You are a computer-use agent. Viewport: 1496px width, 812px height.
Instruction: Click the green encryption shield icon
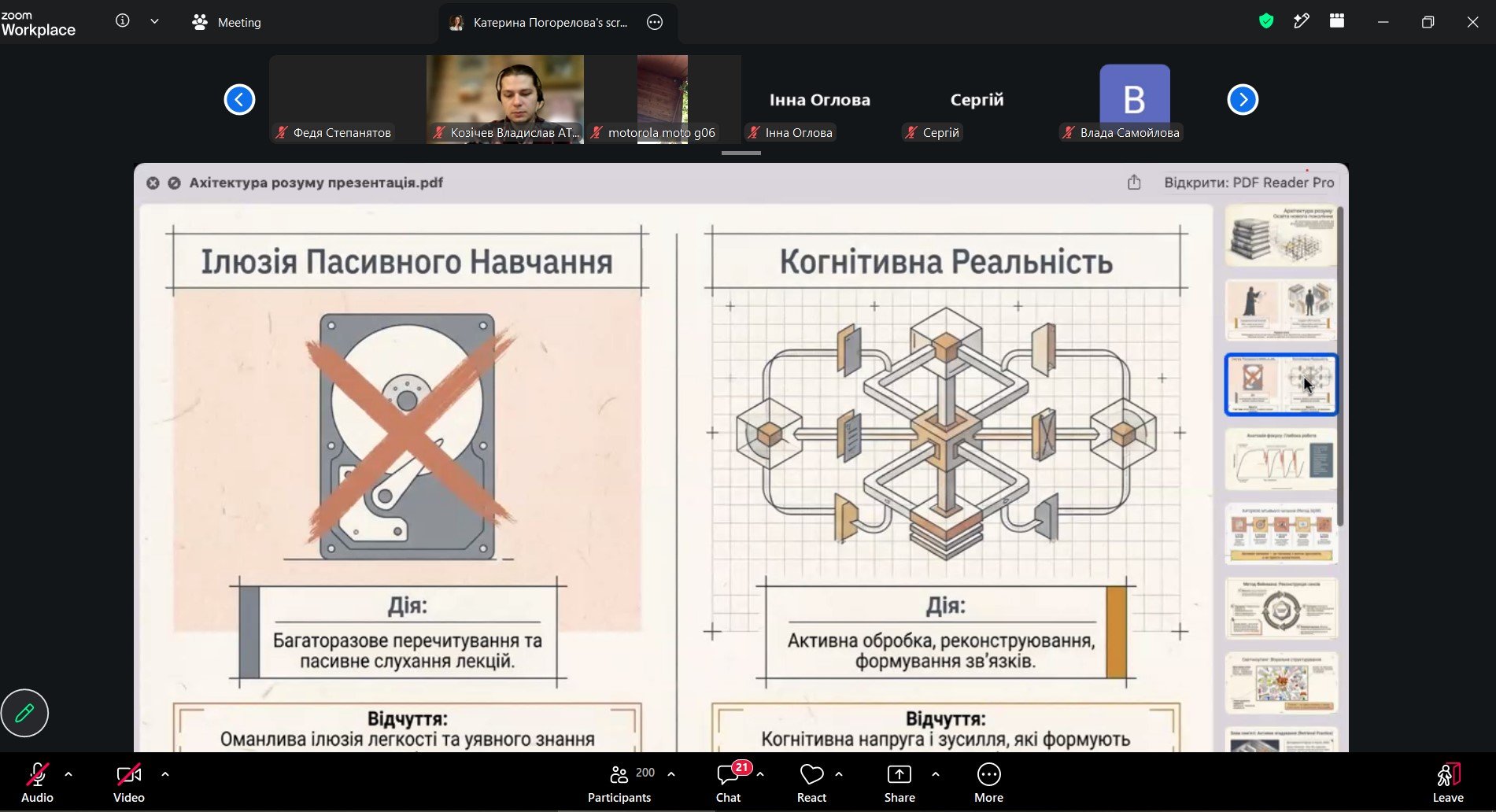(1266, 21)
